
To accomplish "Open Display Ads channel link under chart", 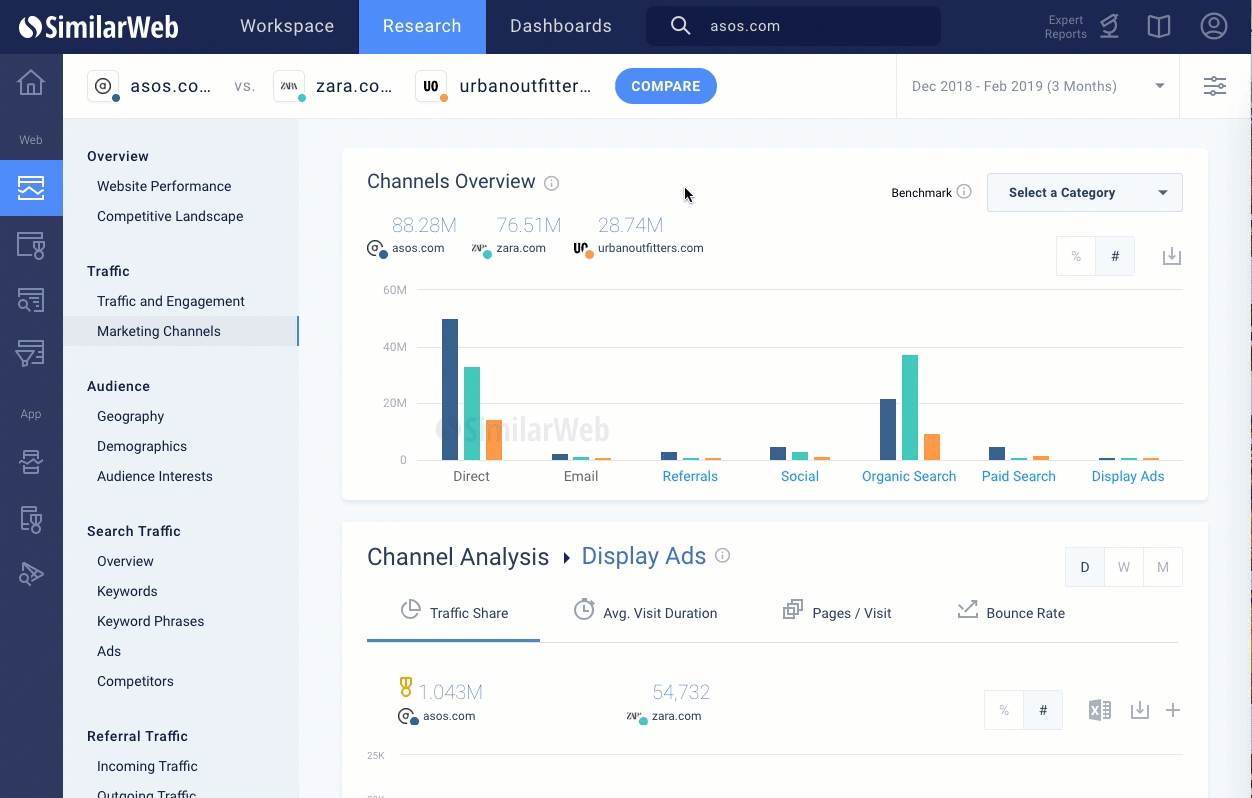I will [x=1128, y=476].
